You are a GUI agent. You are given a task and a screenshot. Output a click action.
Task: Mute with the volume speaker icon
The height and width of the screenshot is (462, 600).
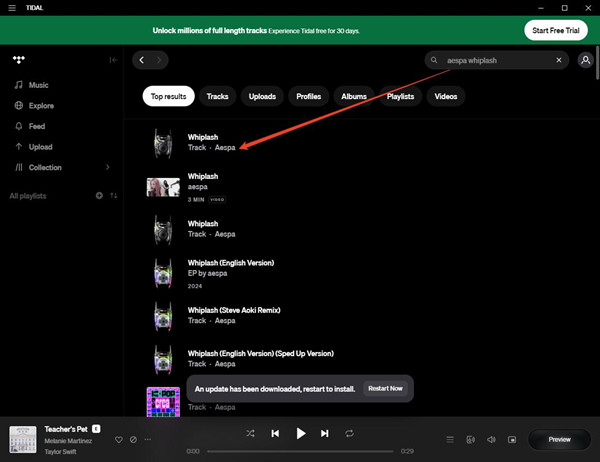tap(491, 439)
